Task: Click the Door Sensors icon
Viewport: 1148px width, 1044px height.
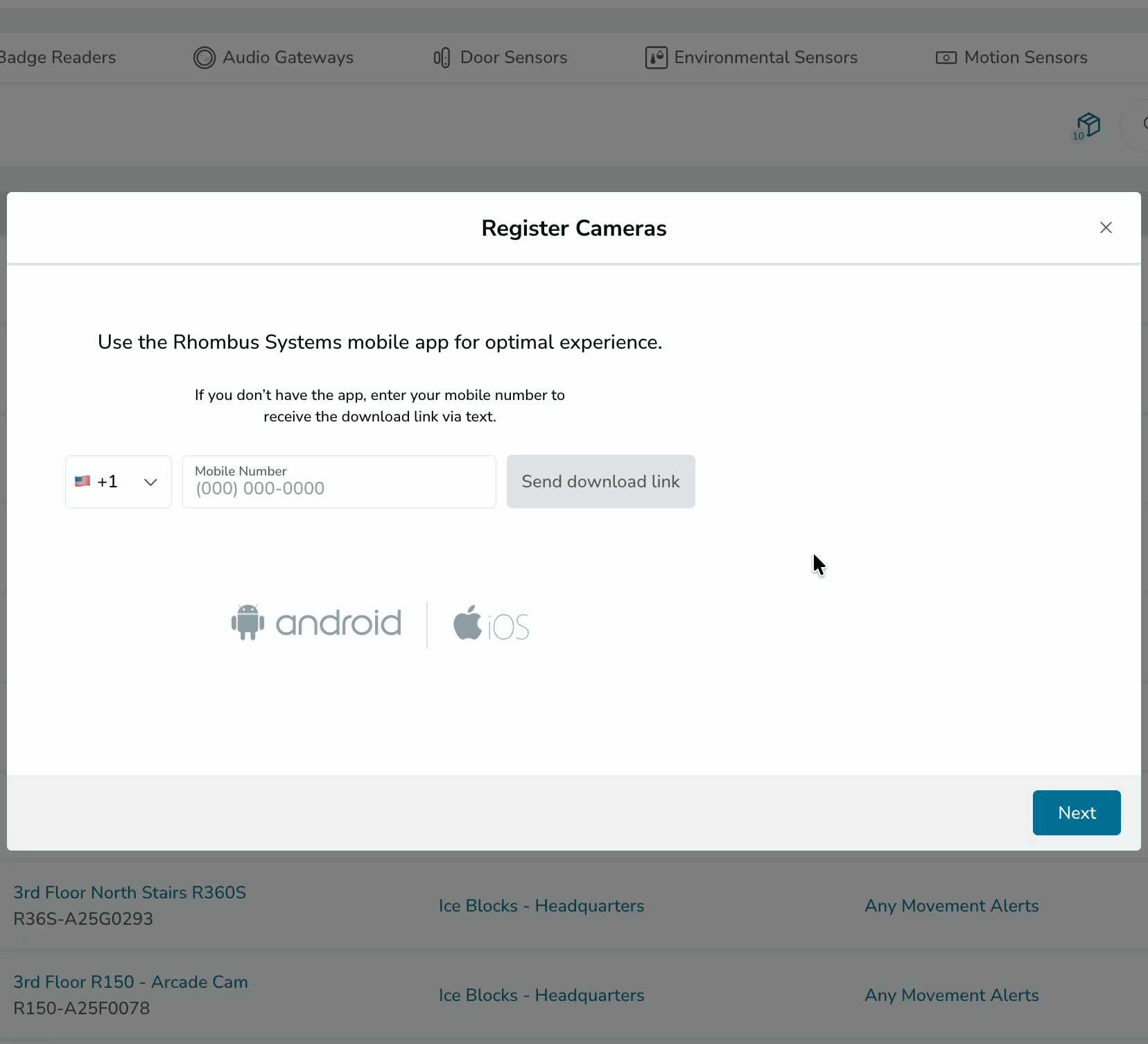Action: (x=442, y=58)
